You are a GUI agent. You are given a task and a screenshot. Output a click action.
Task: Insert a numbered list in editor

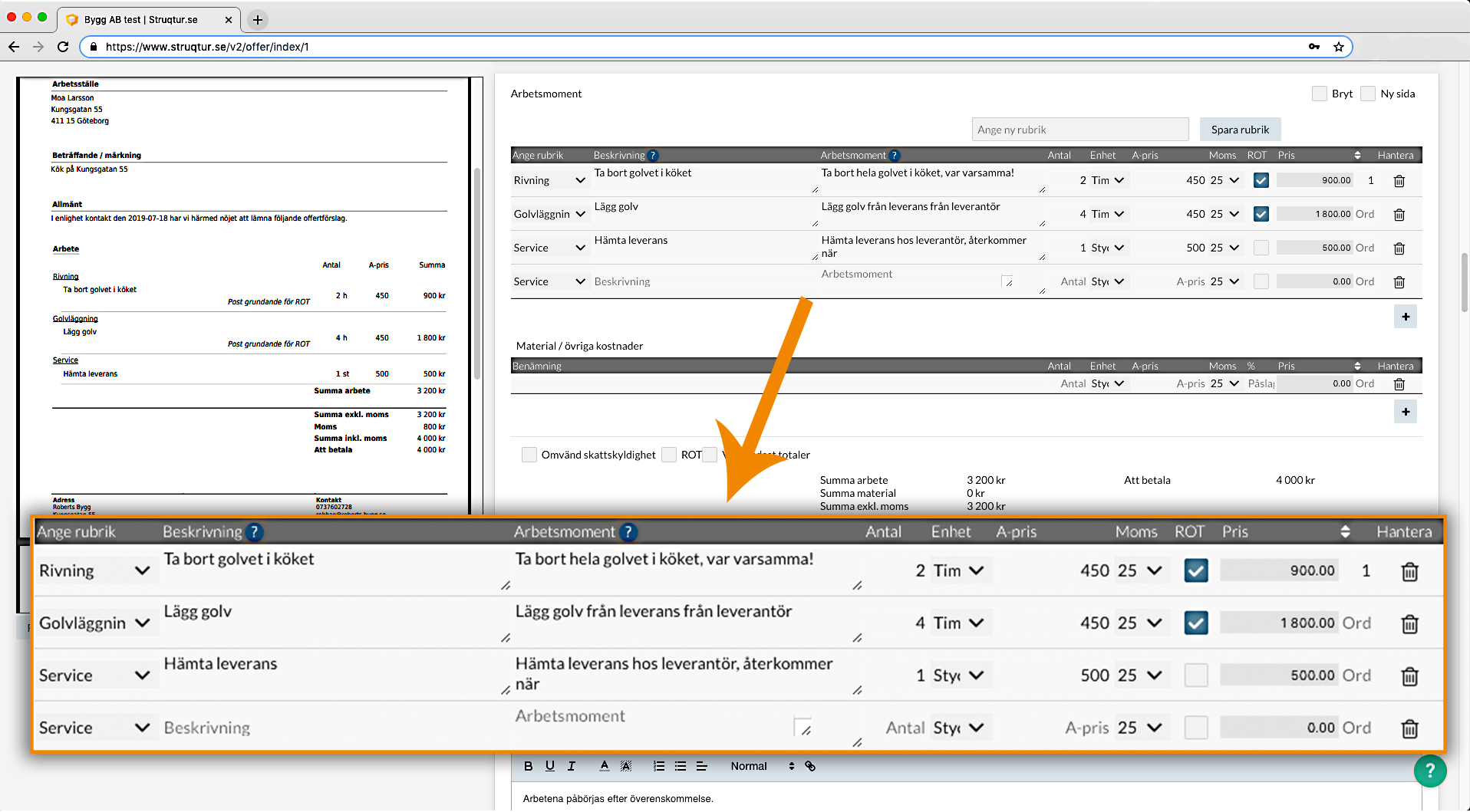pos(658,766)
